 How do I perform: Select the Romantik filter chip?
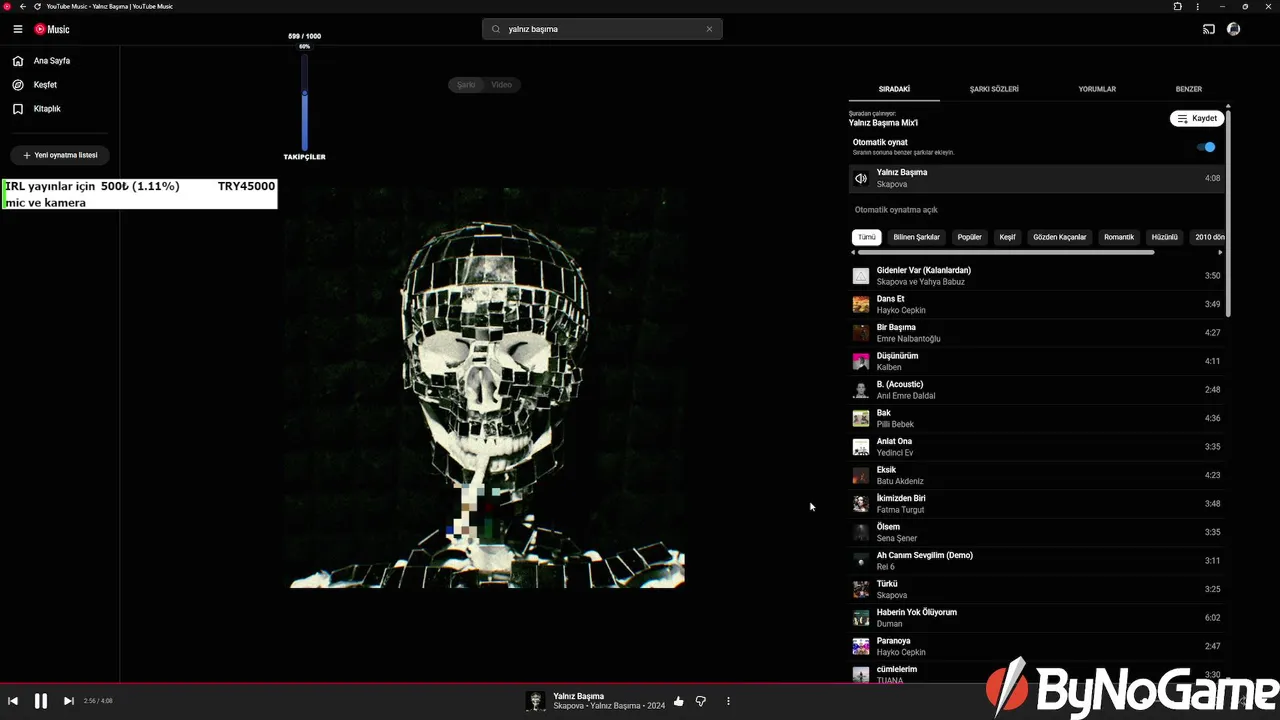[1119, 237]
